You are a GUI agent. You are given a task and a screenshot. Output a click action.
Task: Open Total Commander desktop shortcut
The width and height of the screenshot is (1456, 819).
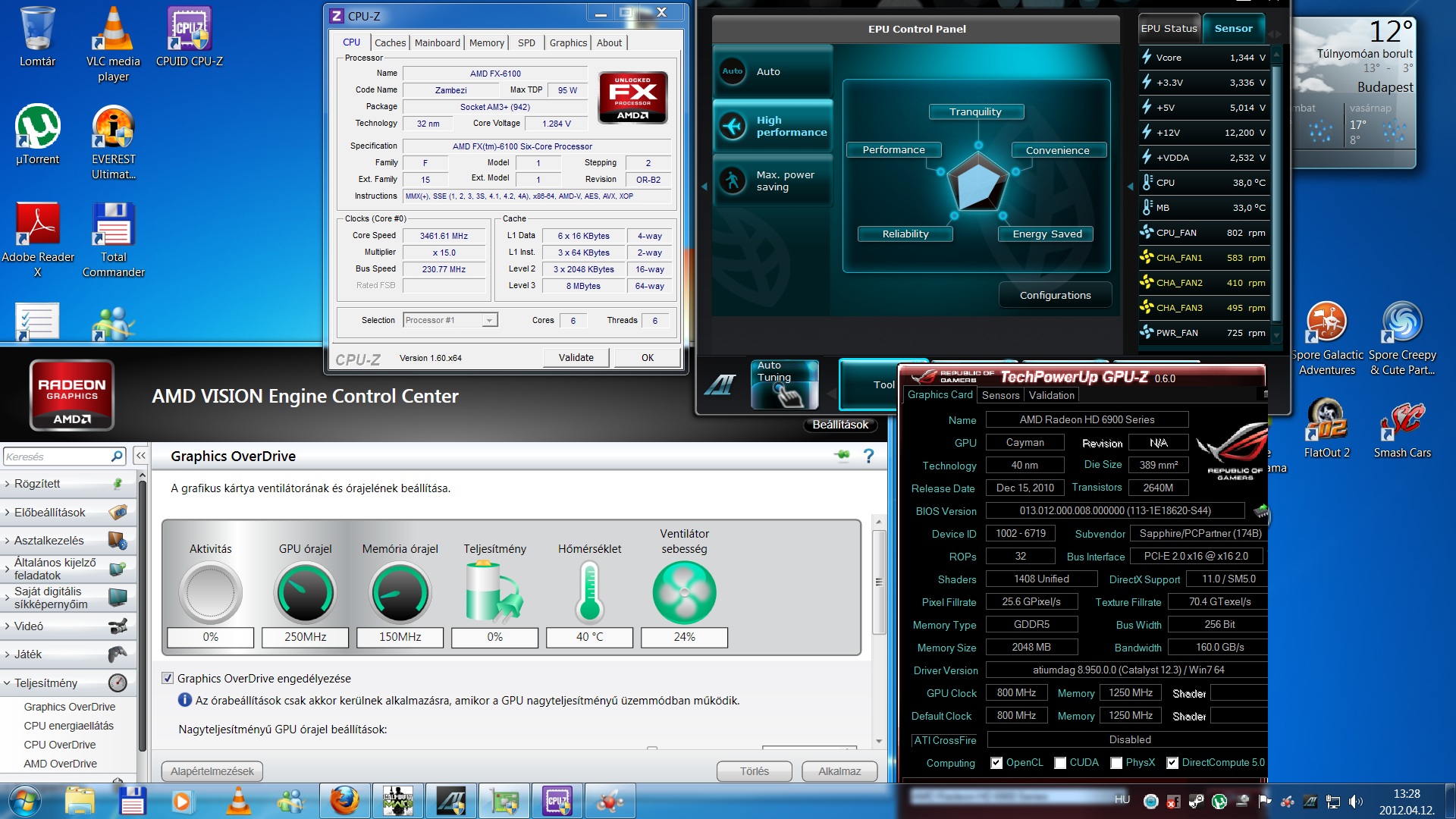(x=113, y=239)
